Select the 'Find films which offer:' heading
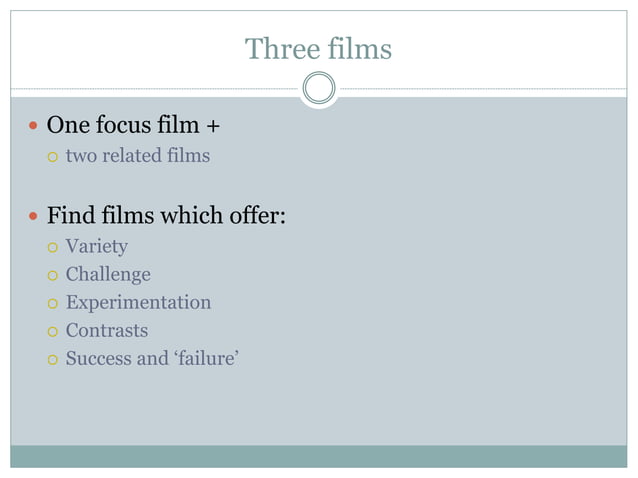The height and width of the screenshot is (478, 638). (166, 214)
